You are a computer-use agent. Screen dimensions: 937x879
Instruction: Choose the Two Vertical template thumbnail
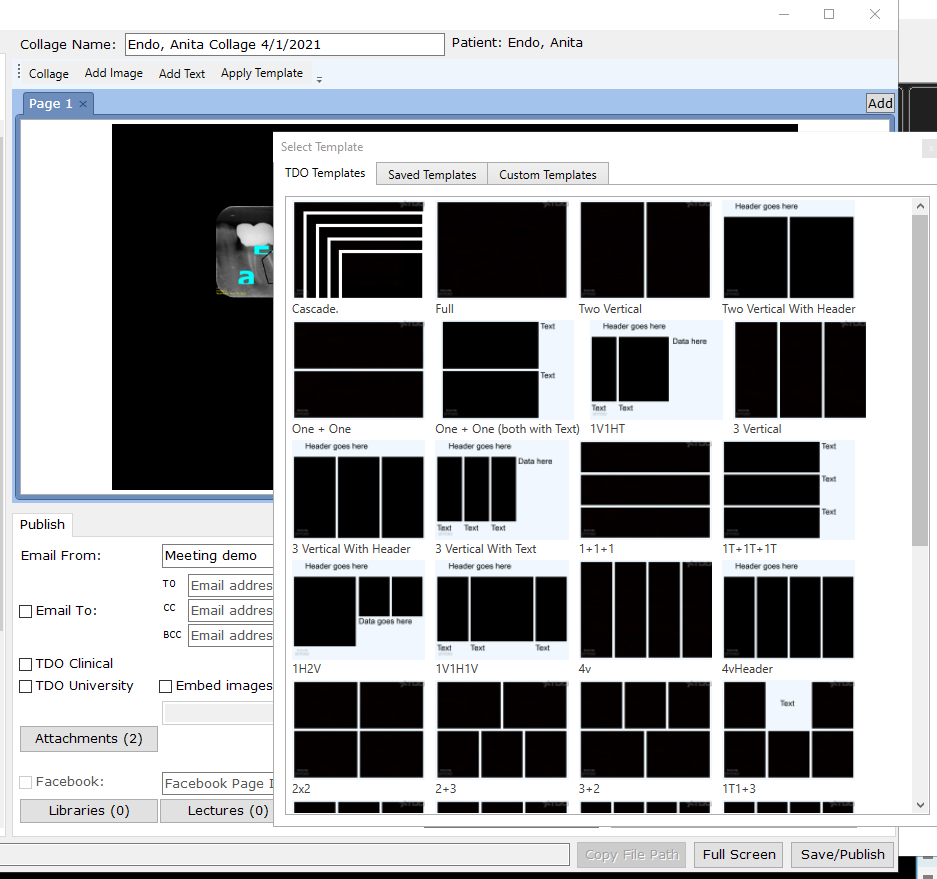click(x=645, y=249)
